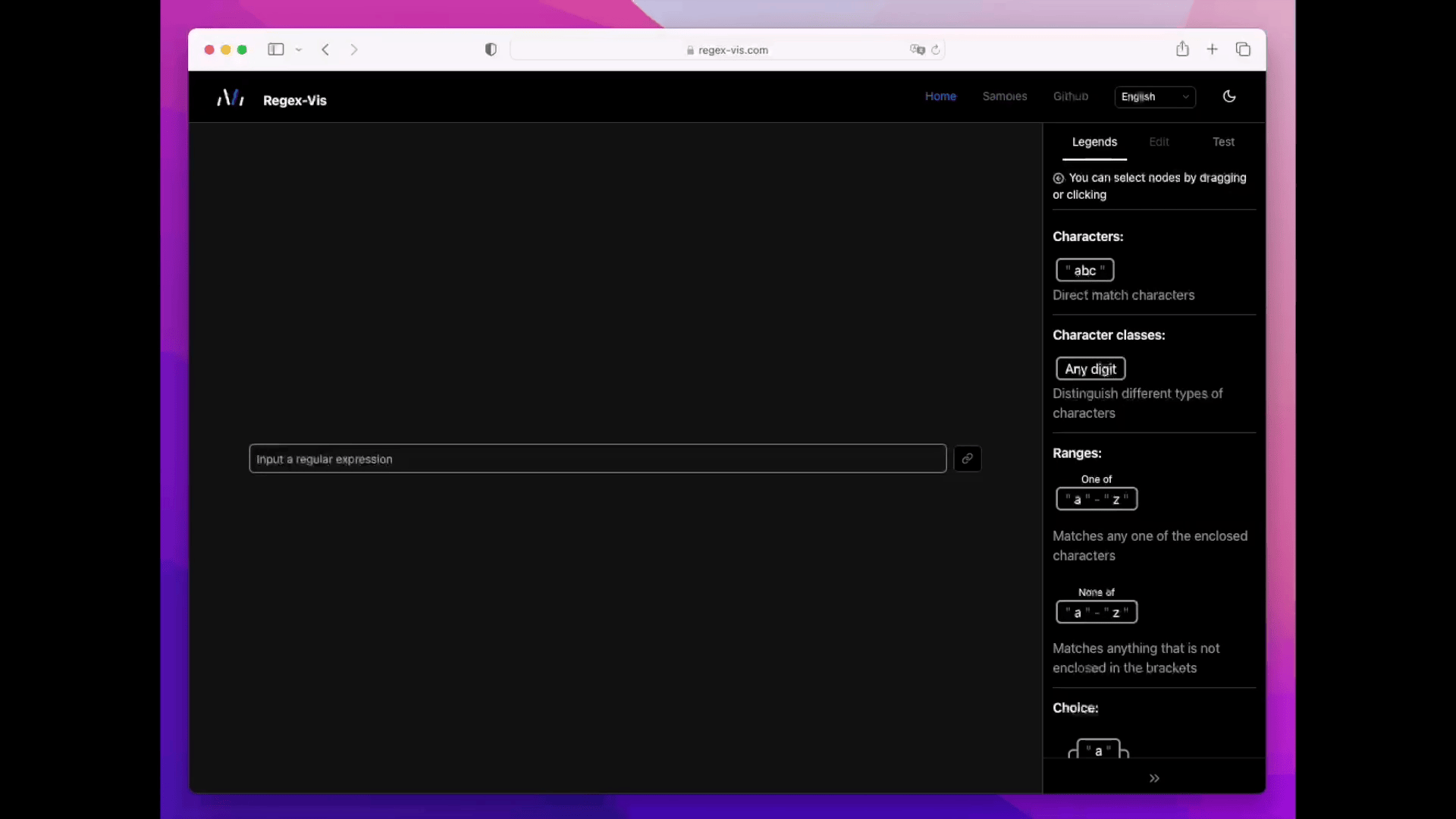
Task: Switch to the Edit tab
Action: coord(1158,142)
